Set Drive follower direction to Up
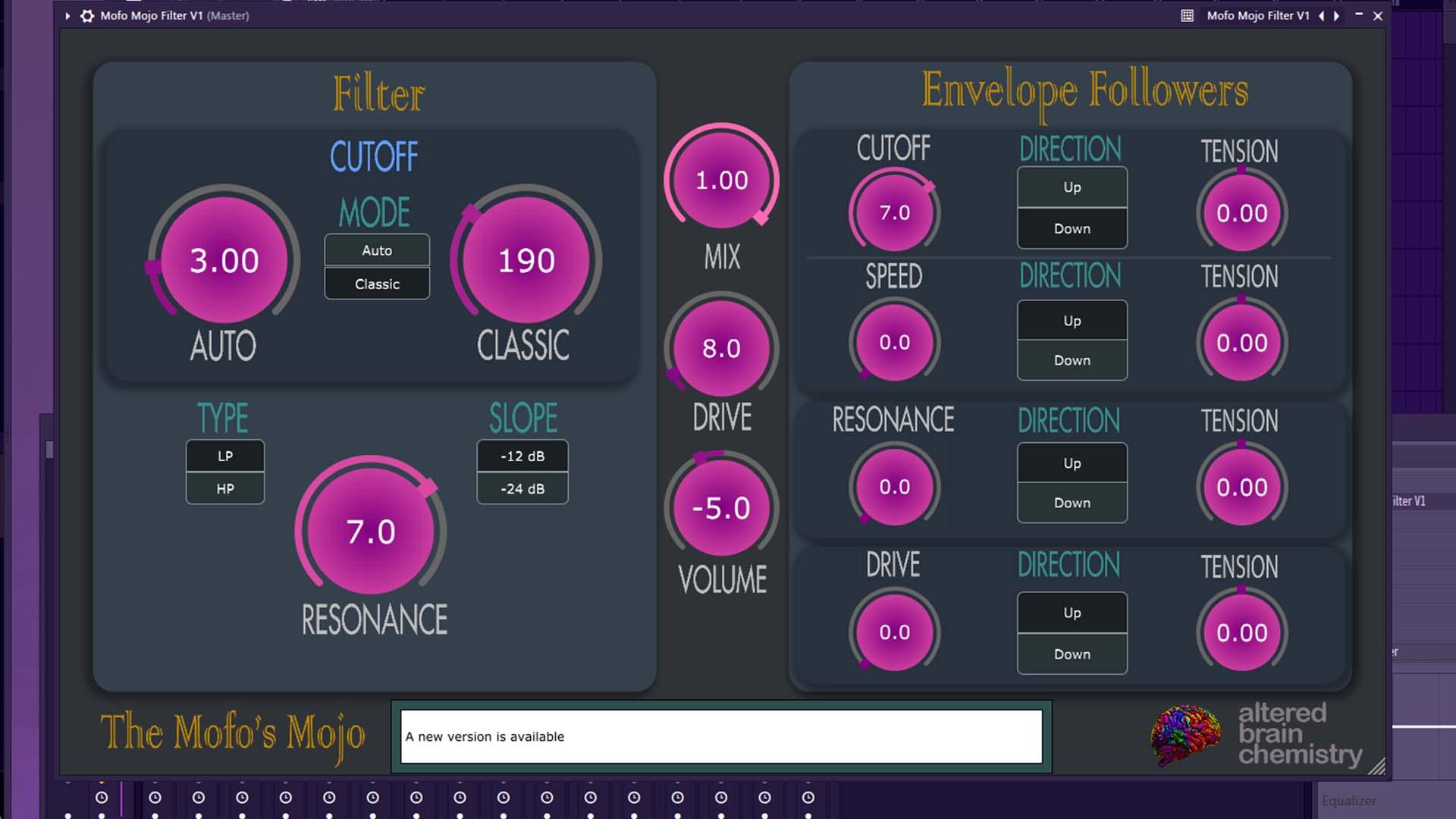 1072,612
